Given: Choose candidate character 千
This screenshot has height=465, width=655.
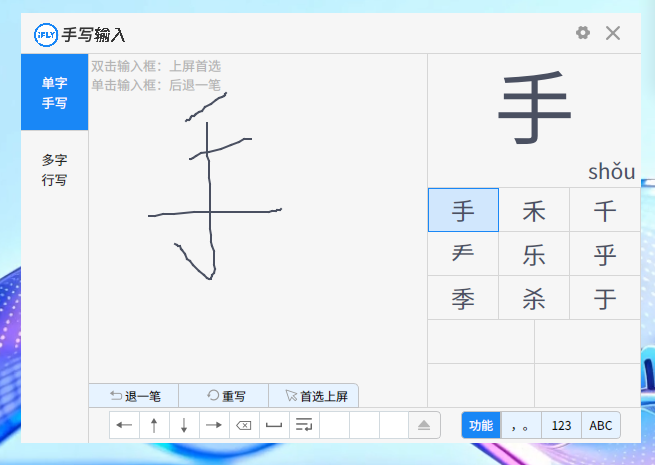Looking at the screenshot, I should pyautogui.click(x=605, y=210).
